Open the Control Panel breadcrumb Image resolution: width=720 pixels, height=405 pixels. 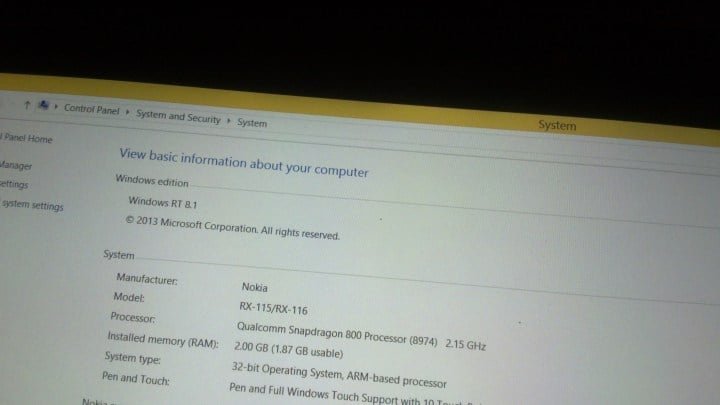tap(91, 109)
